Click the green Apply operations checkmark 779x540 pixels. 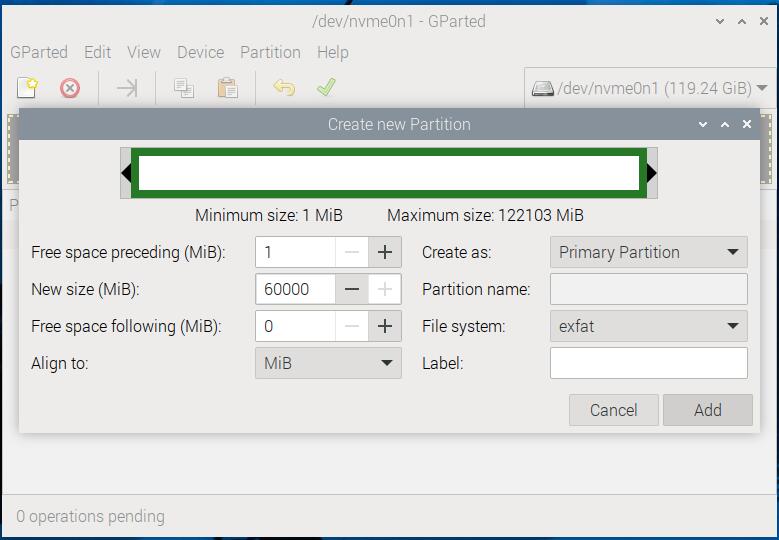(326, 87)
